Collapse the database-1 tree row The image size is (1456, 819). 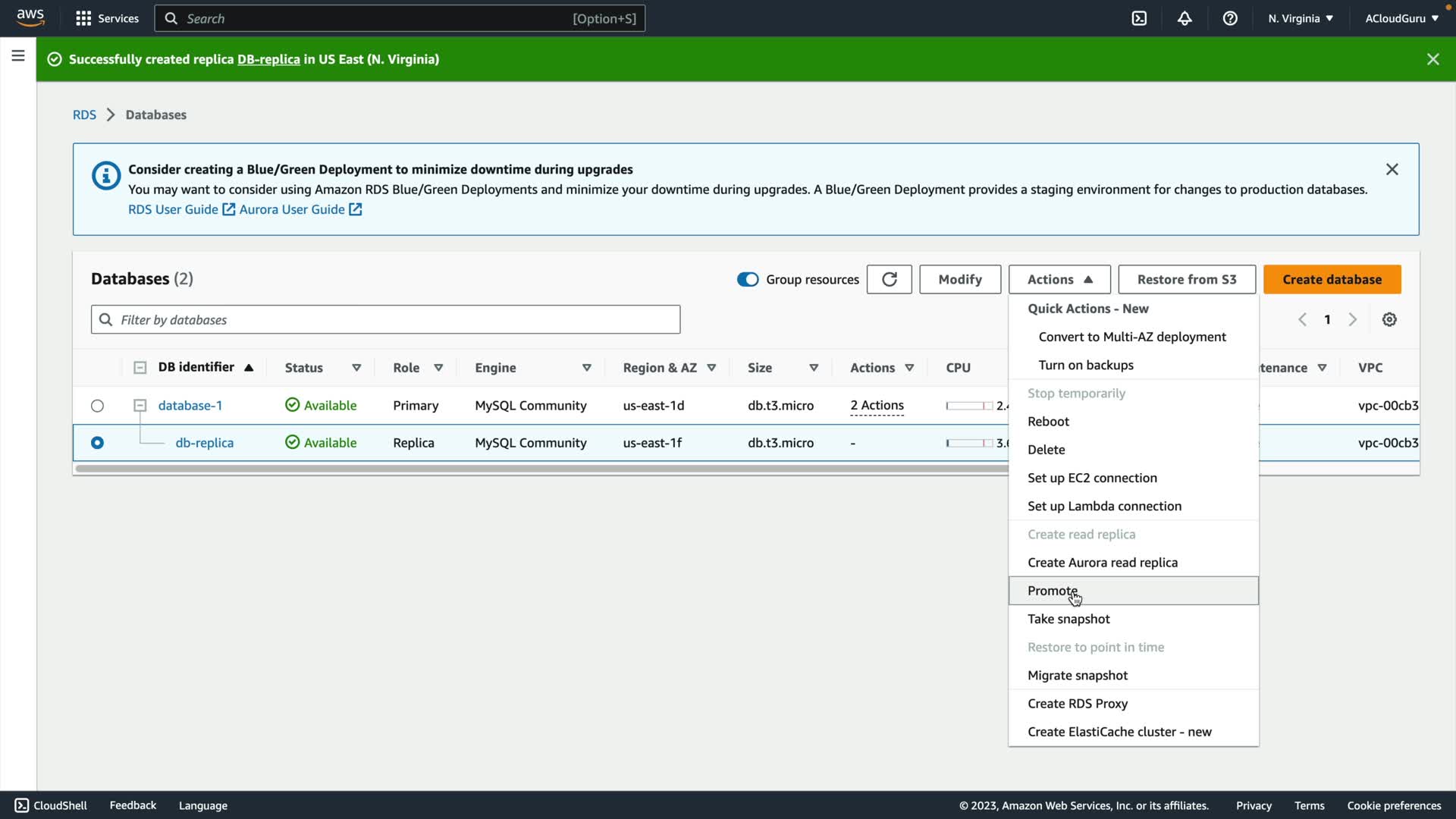tap(140, 406)
